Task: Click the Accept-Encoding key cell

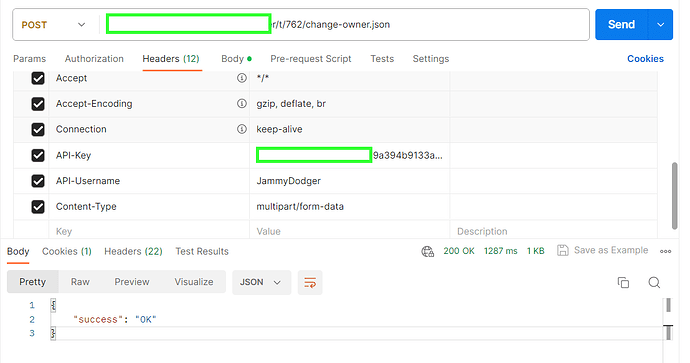Action: click(149, 103)
